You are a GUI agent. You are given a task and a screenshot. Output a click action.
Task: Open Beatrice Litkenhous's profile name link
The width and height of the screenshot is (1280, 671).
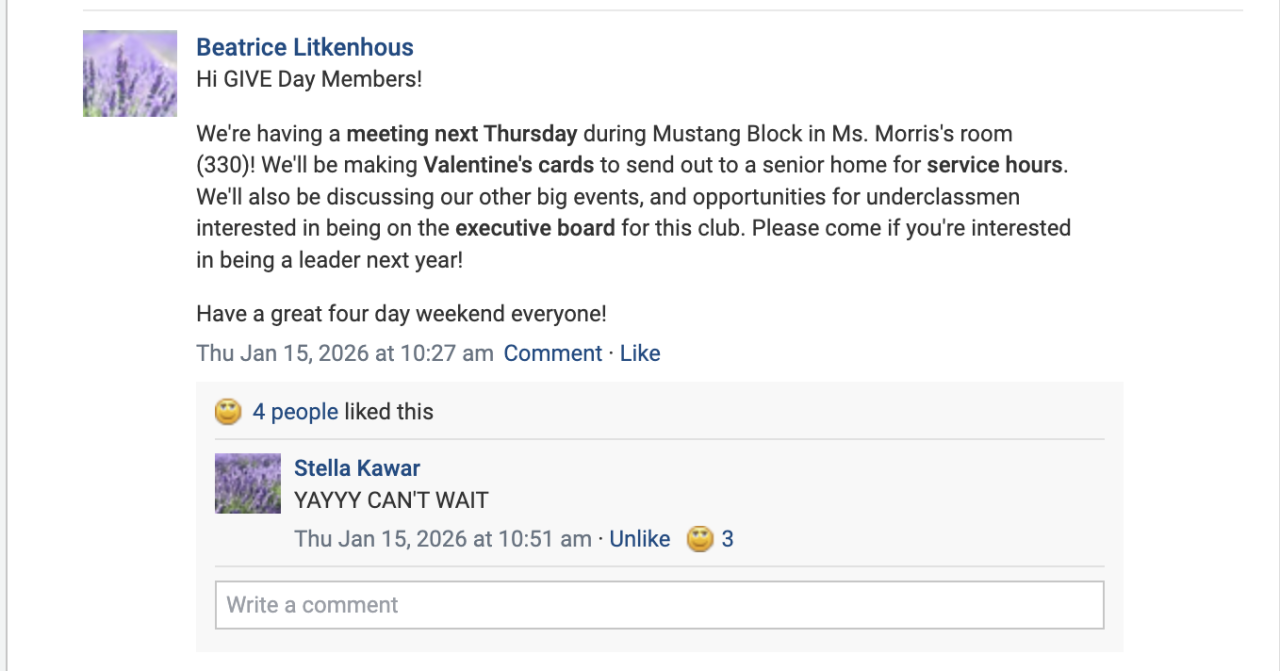304,47
